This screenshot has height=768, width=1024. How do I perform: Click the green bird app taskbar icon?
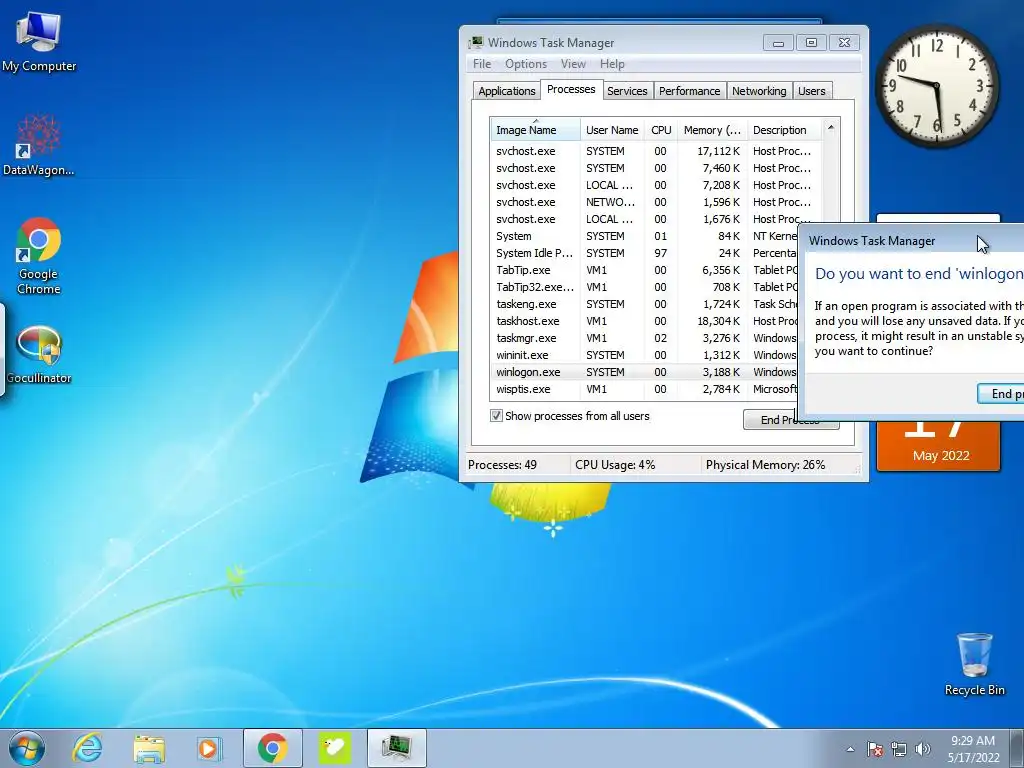click(334, 748)
